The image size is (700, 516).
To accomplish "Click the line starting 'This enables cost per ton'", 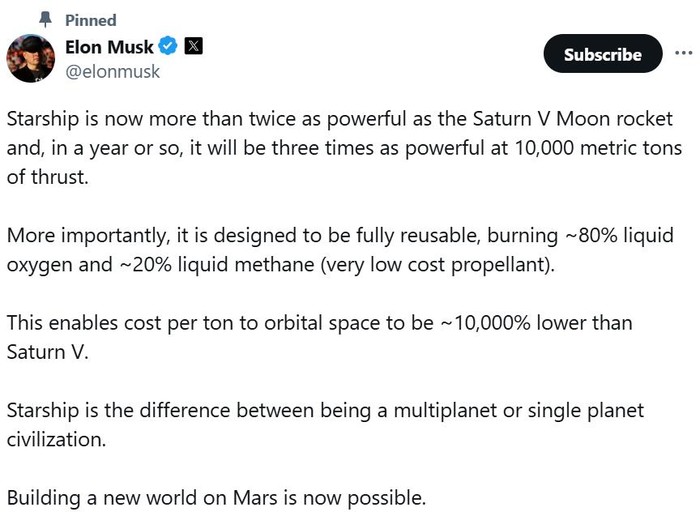I will pyautogui.click(x=320, y=323).
